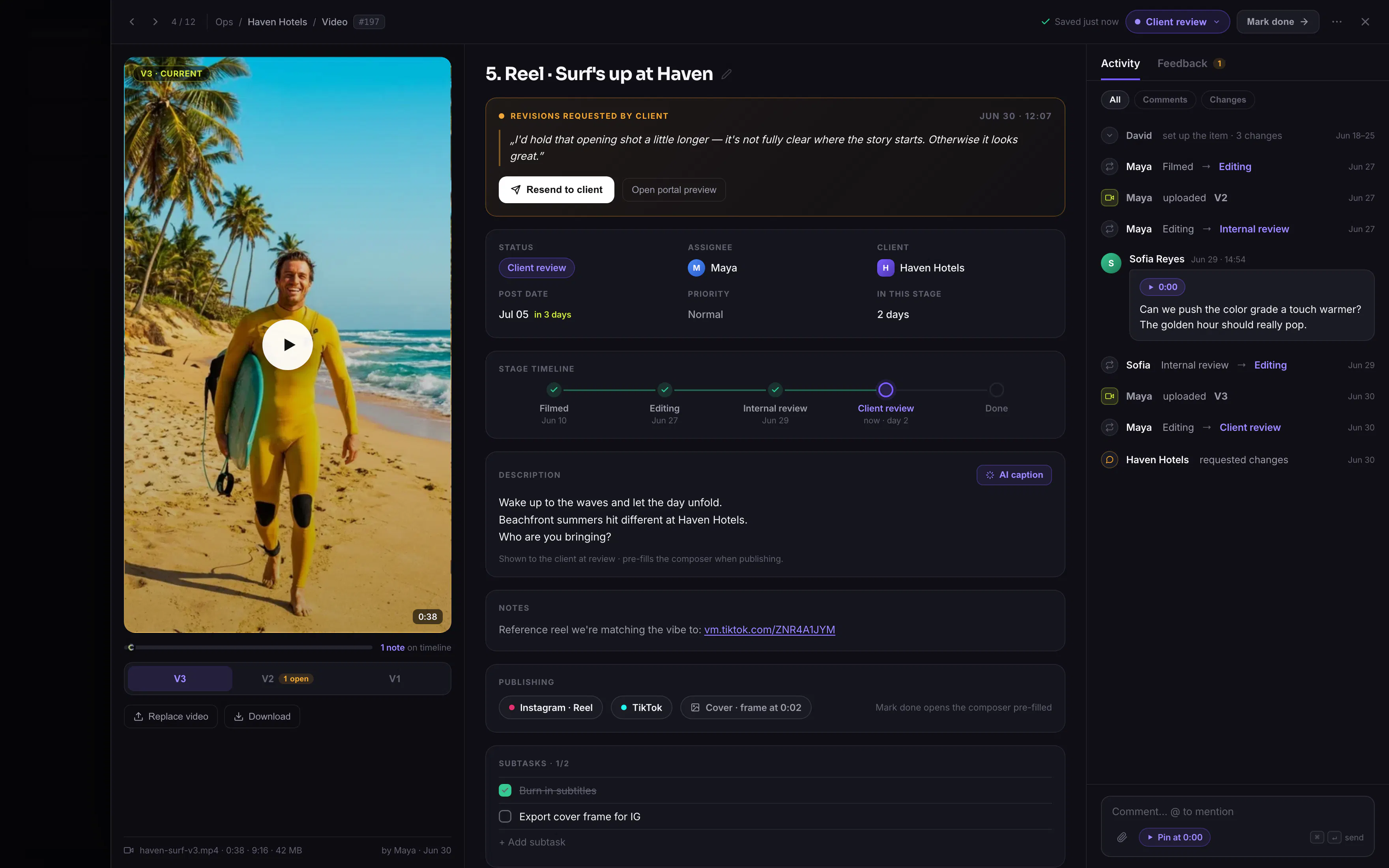1389x868 pixels.
Task: Check the Export cover frame for IG subtask
Action: (x=505, y=816)
